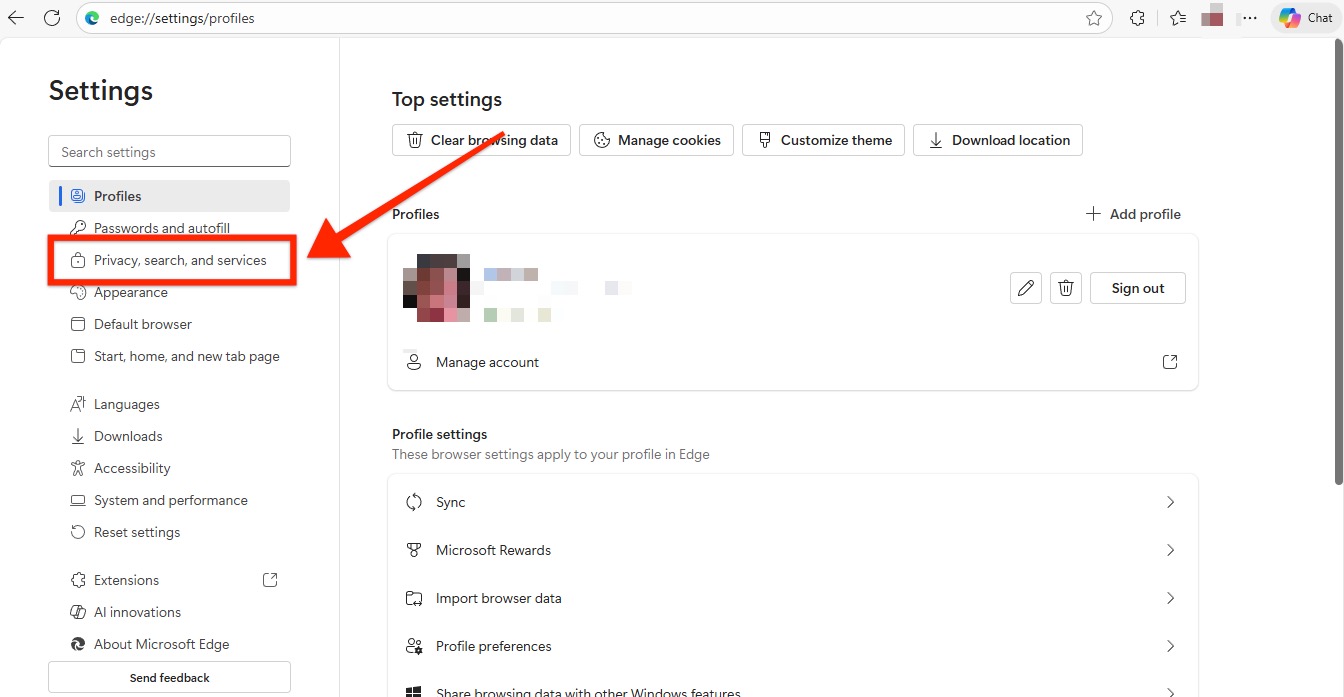The width and height of the screenshot is (1344, 697).
Task: Open the toolbar profile avatar
Action: pyautogui.click(x=1212, y=17)
